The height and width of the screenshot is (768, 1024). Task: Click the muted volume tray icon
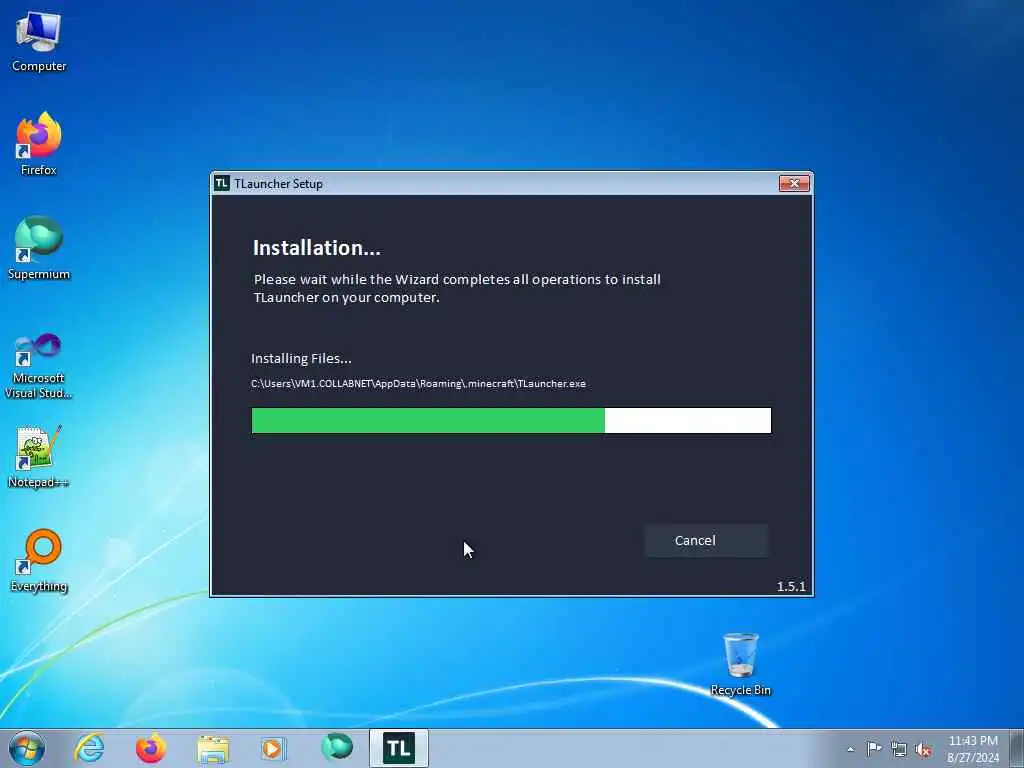(923, 749)
